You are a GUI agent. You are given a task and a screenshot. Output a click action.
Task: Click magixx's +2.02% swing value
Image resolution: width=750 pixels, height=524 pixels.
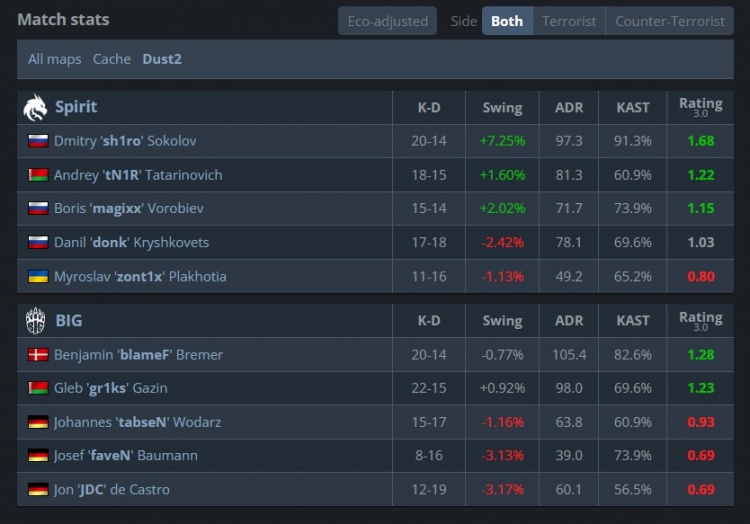502,208
